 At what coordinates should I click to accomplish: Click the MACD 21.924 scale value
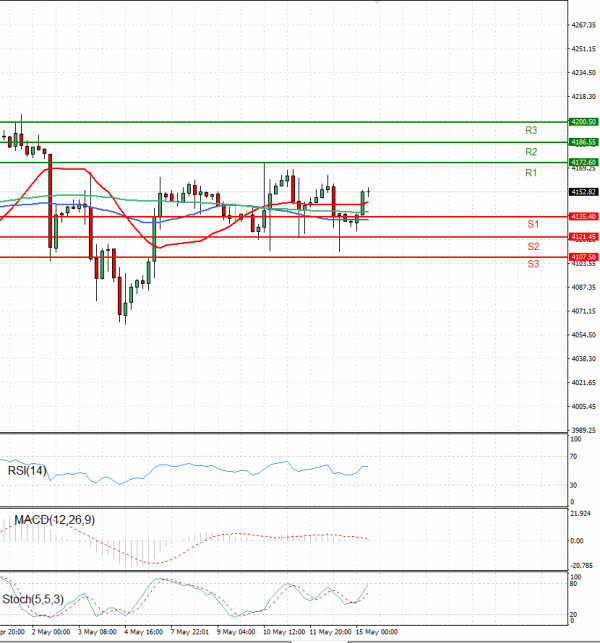pos(580,514)
